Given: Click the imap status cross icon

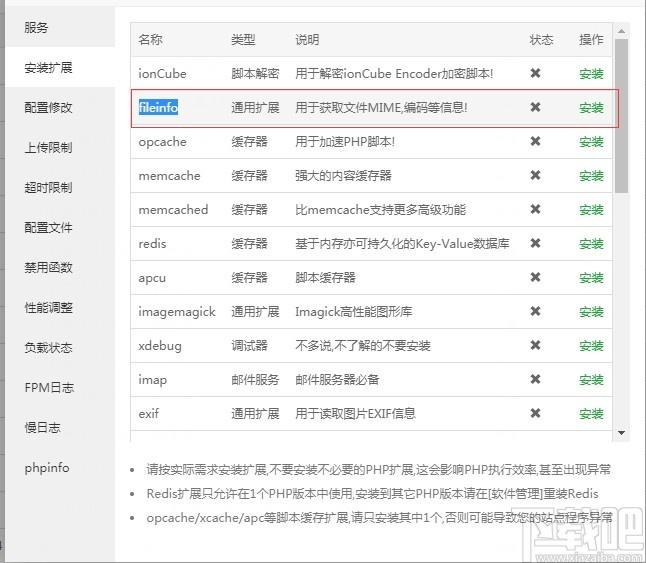Looking at the screenshot, I should click(x=535, y=379).
